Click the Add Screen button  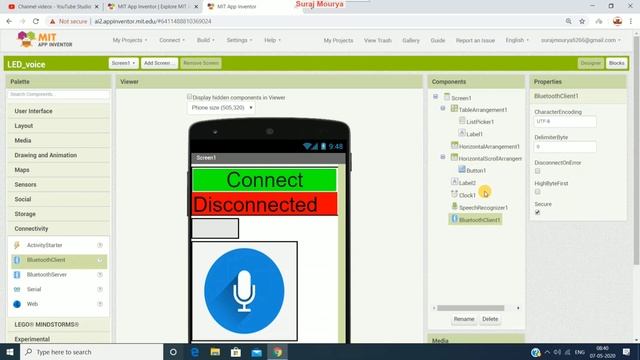point(159,63)
